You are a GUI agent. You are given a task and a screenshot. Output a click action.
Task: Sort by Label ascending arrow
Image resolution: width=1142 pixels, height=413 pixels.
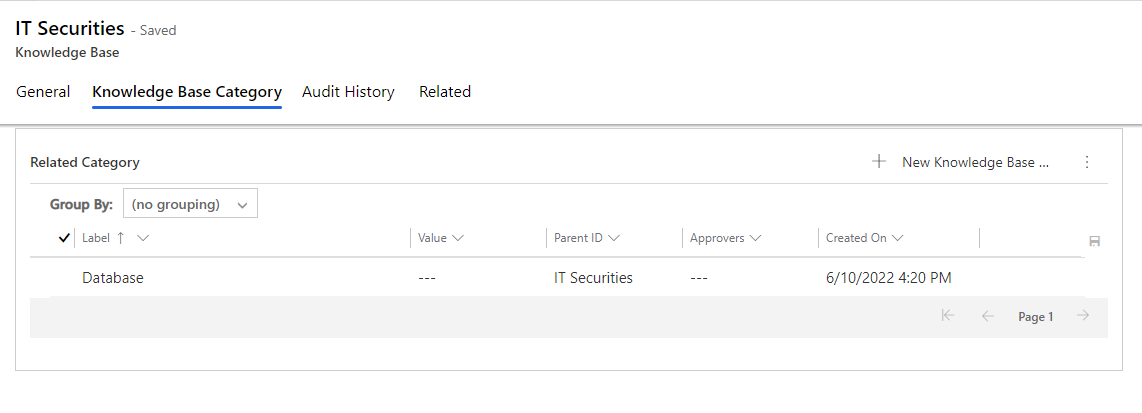tap(121, 237)
